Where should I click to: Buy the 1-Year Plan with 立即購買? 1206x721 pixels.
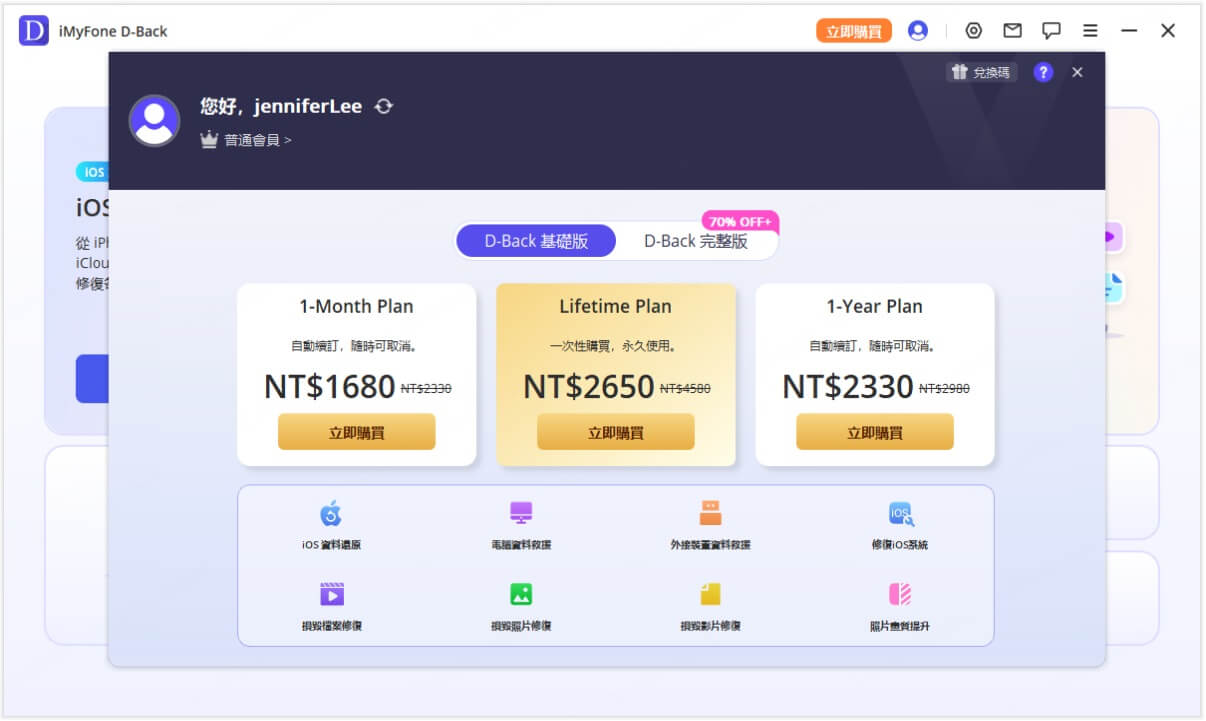874,432
